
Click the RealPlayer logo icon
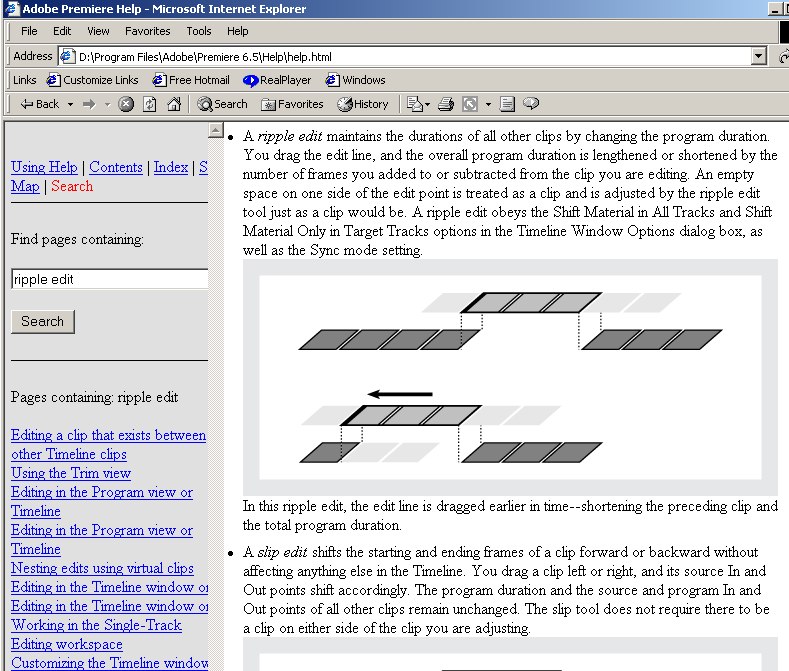[250, 81]
